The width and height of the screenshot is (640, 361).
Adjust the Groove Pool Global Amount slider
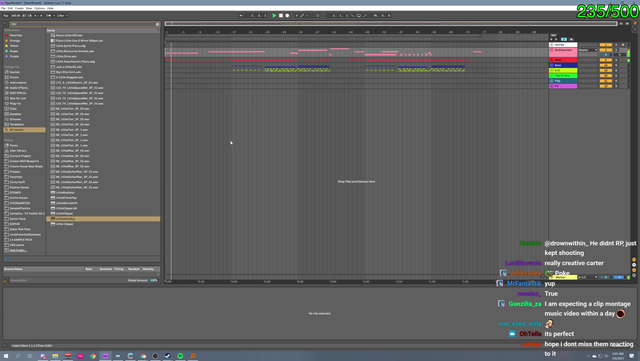click(x=154, y=281)
